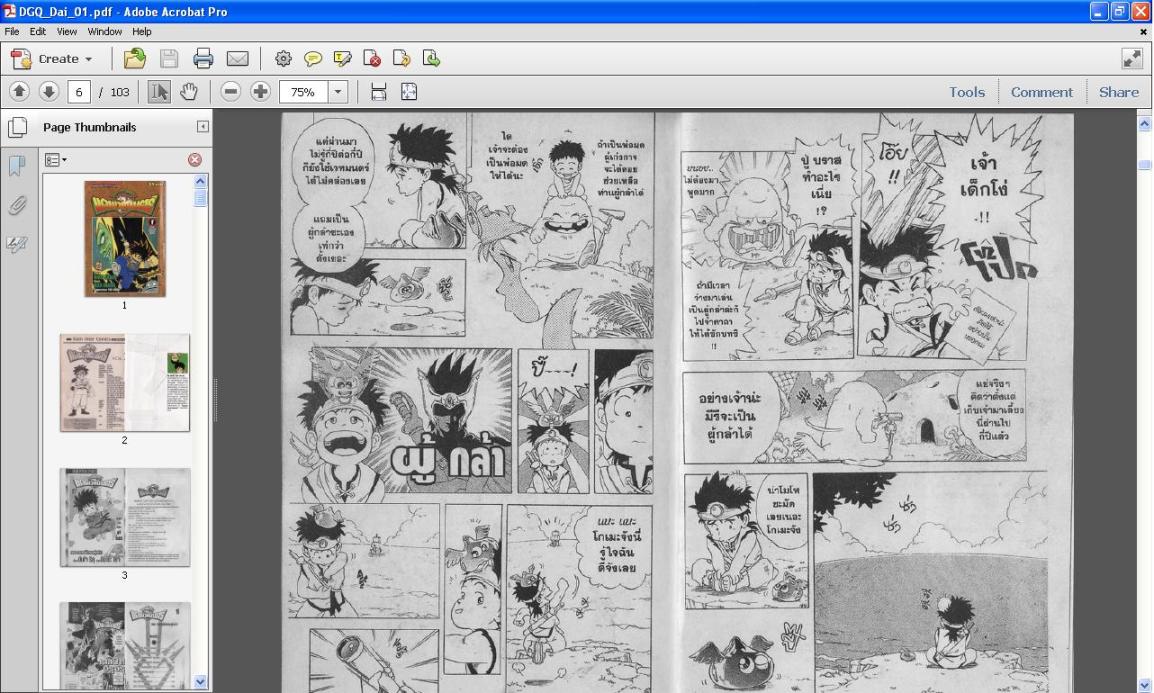The width and height of the screenshot is (1154, 693).
Task: Click the zoom out minus button
Action: [230, 91]
